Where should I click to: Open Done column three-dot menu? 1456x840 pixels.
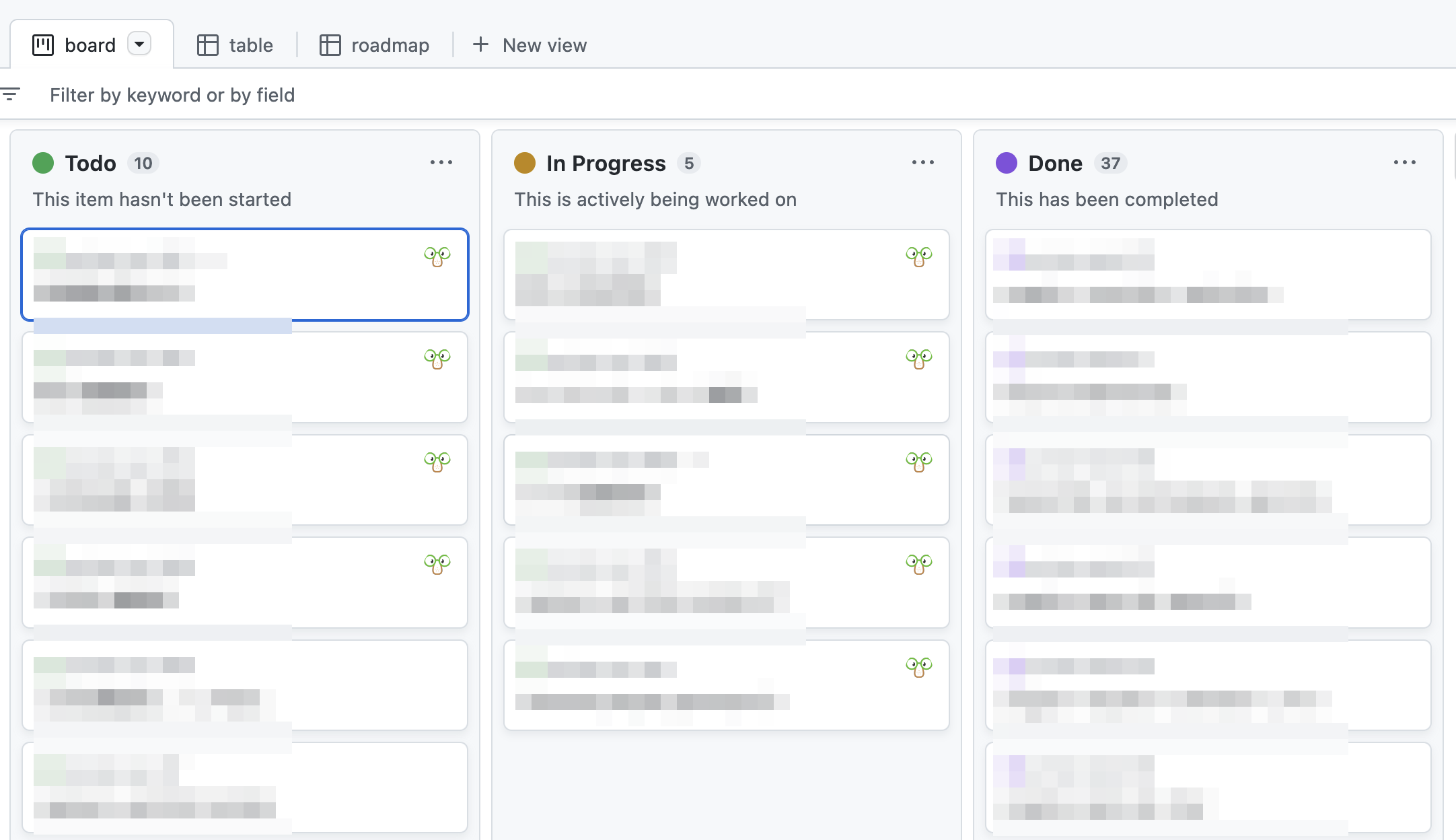pyautogui.click(x=1405, y=163)
